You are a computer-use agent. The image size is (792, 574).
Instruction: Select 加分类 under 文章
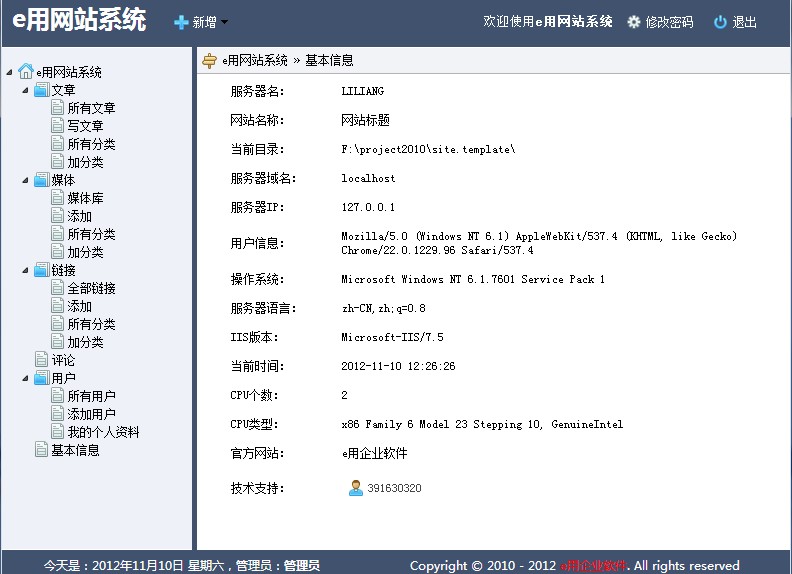pos(85,162)
